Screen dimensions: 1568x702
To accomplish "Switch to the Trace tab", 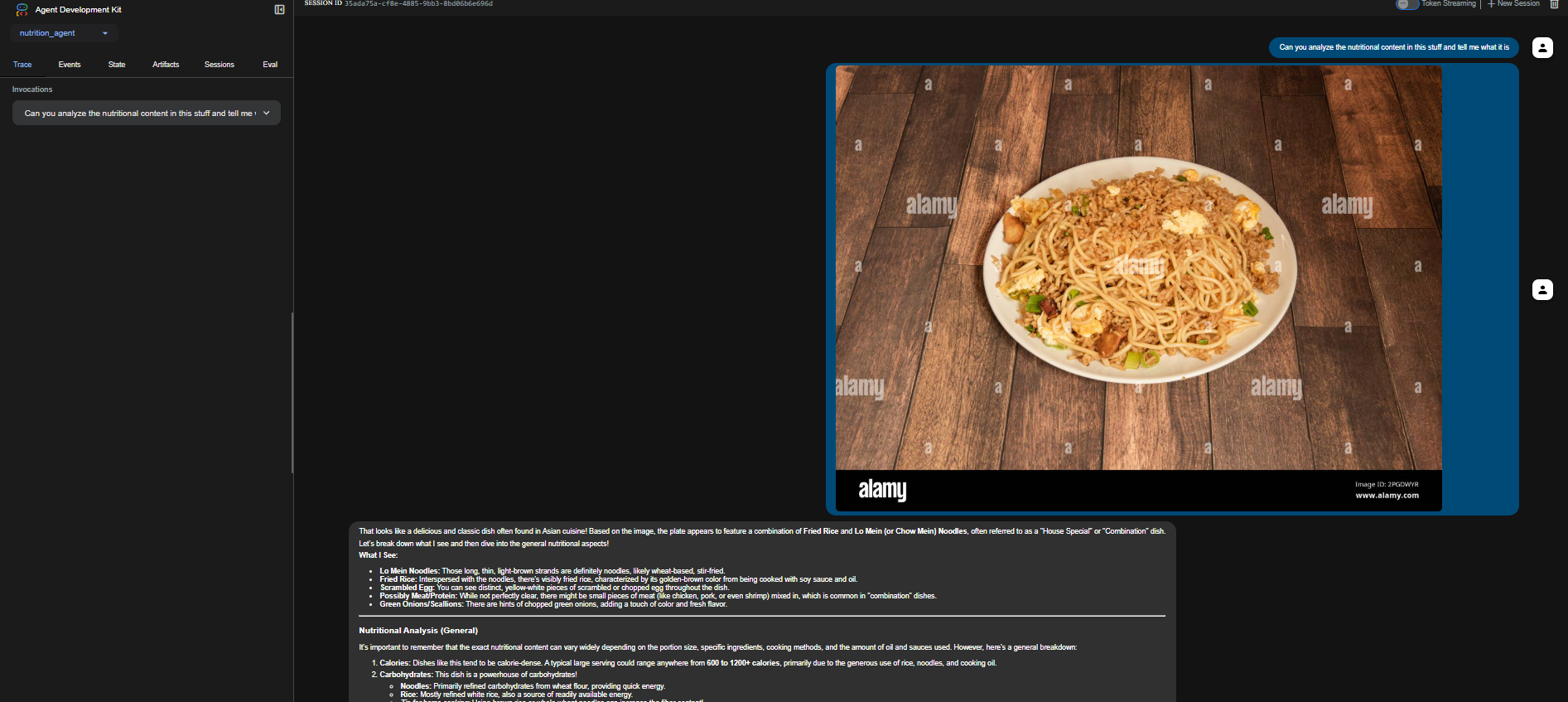I will 22,65.
